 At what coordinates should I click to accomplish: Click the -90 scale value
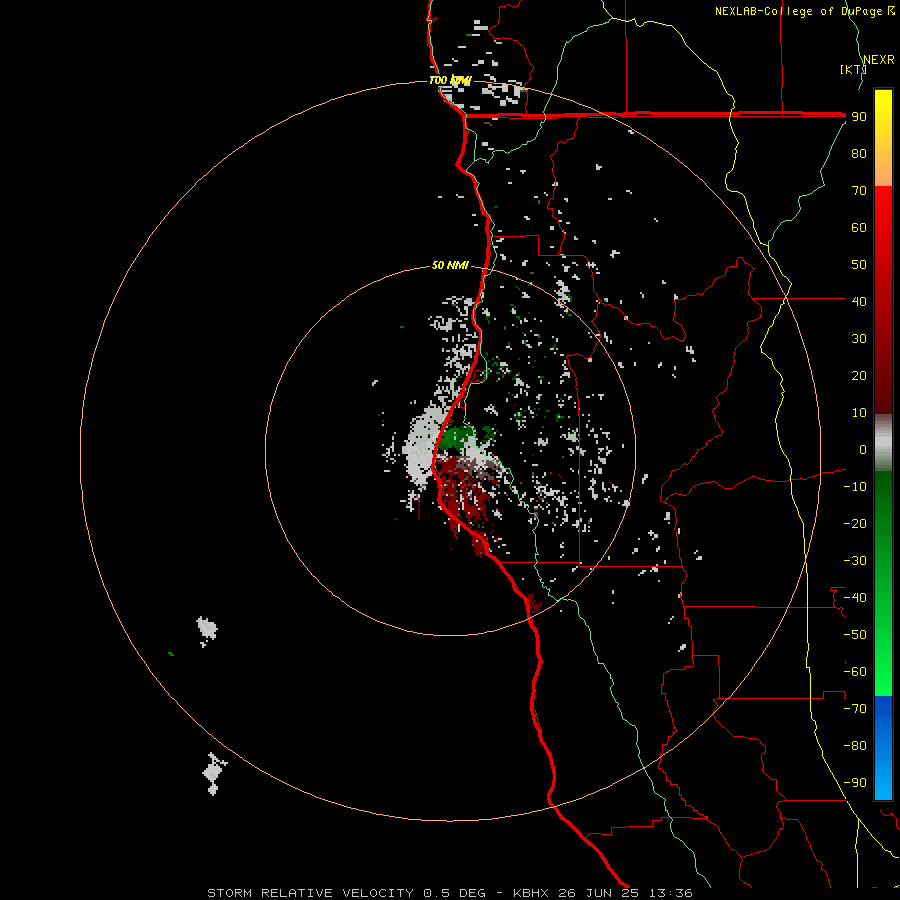(855, 783)
